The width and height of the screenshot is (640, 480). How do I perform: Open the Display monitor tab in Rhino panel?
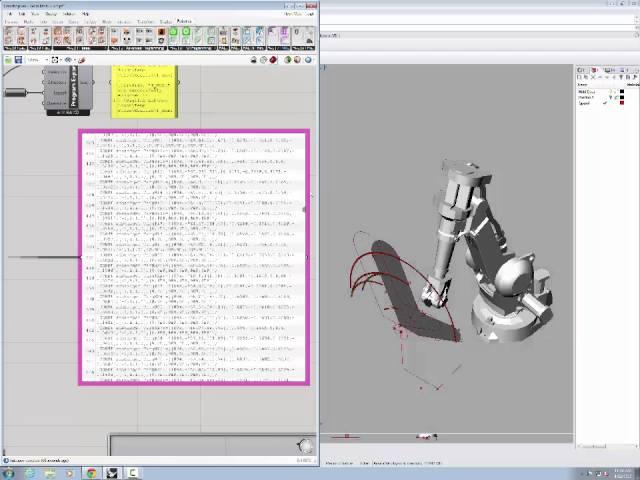pyautogui.click(x=608, y=70)
